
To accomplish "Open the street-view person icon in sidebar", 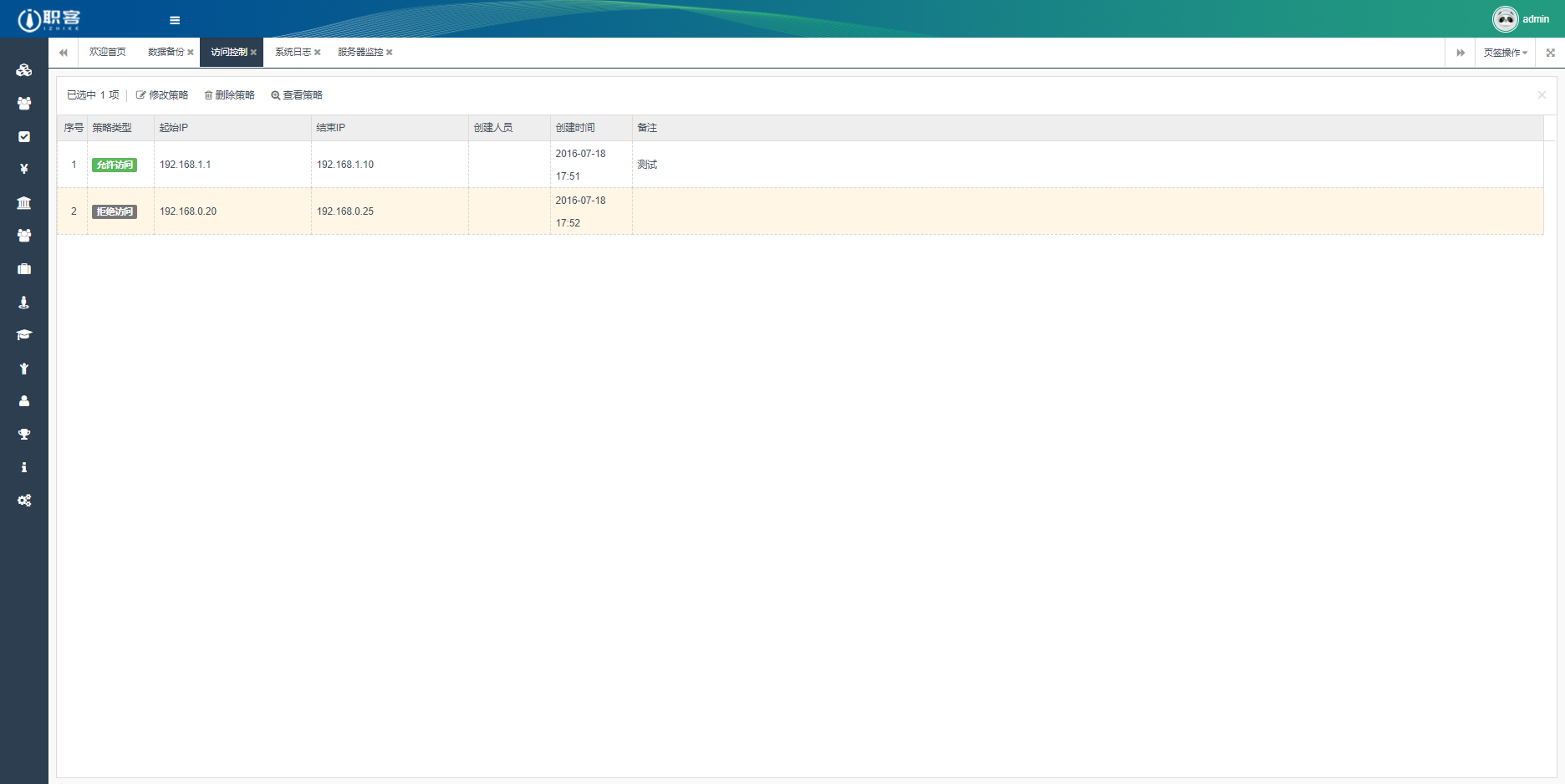I will coord(24,303).
